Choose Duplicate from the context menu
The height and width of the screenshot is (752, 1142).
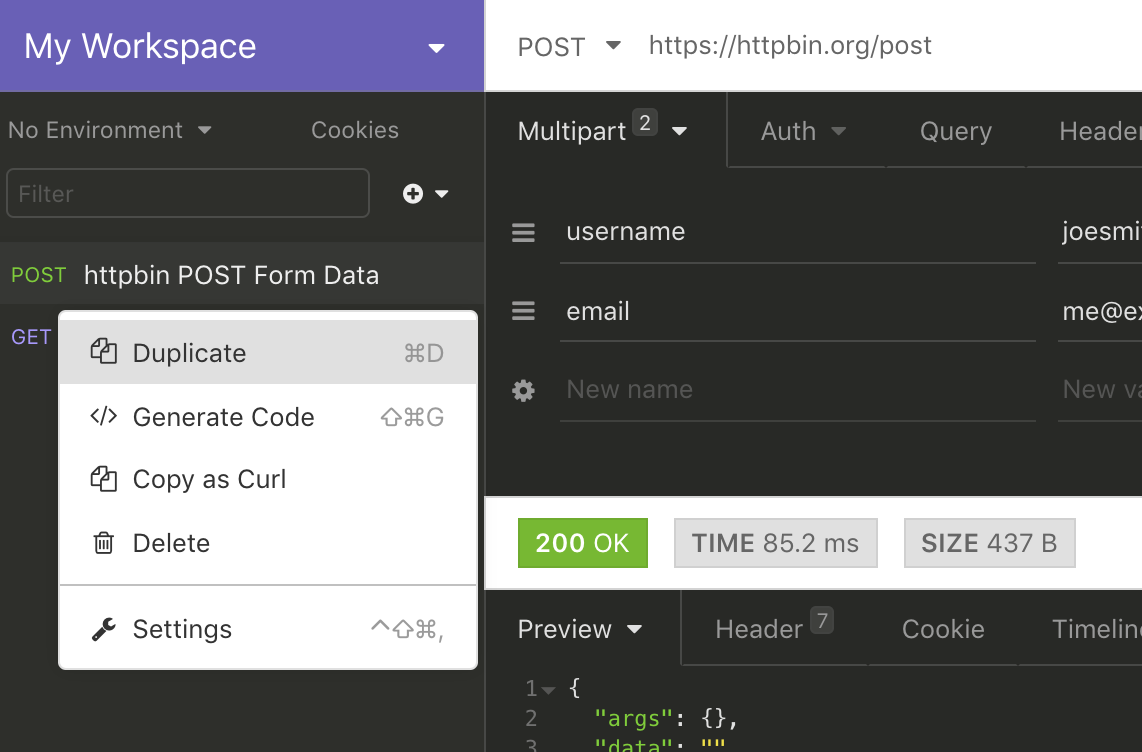point(268,352)
